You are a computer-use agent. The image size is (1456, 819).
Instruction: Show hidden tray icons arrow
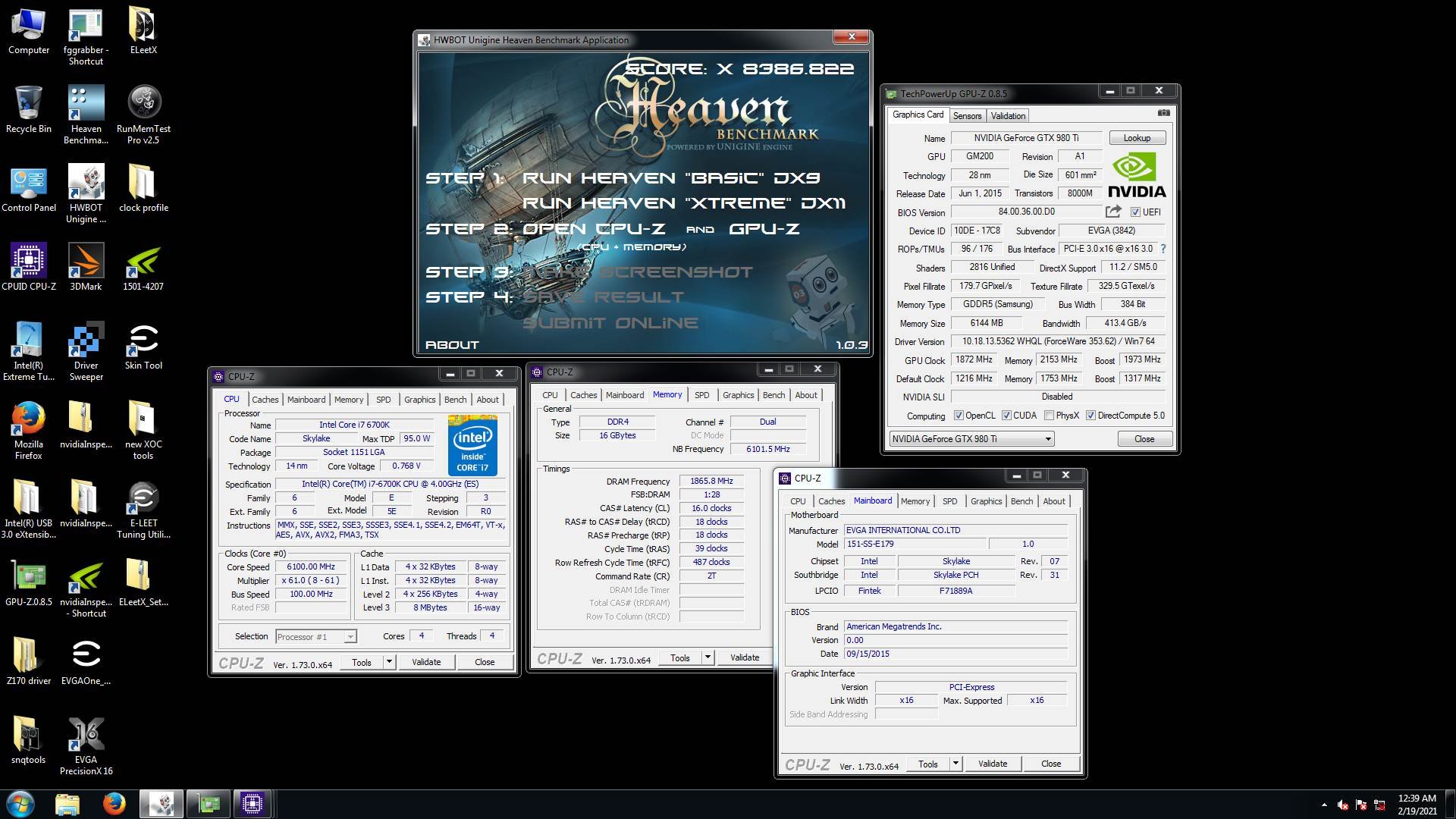(x=1324, y=805)
